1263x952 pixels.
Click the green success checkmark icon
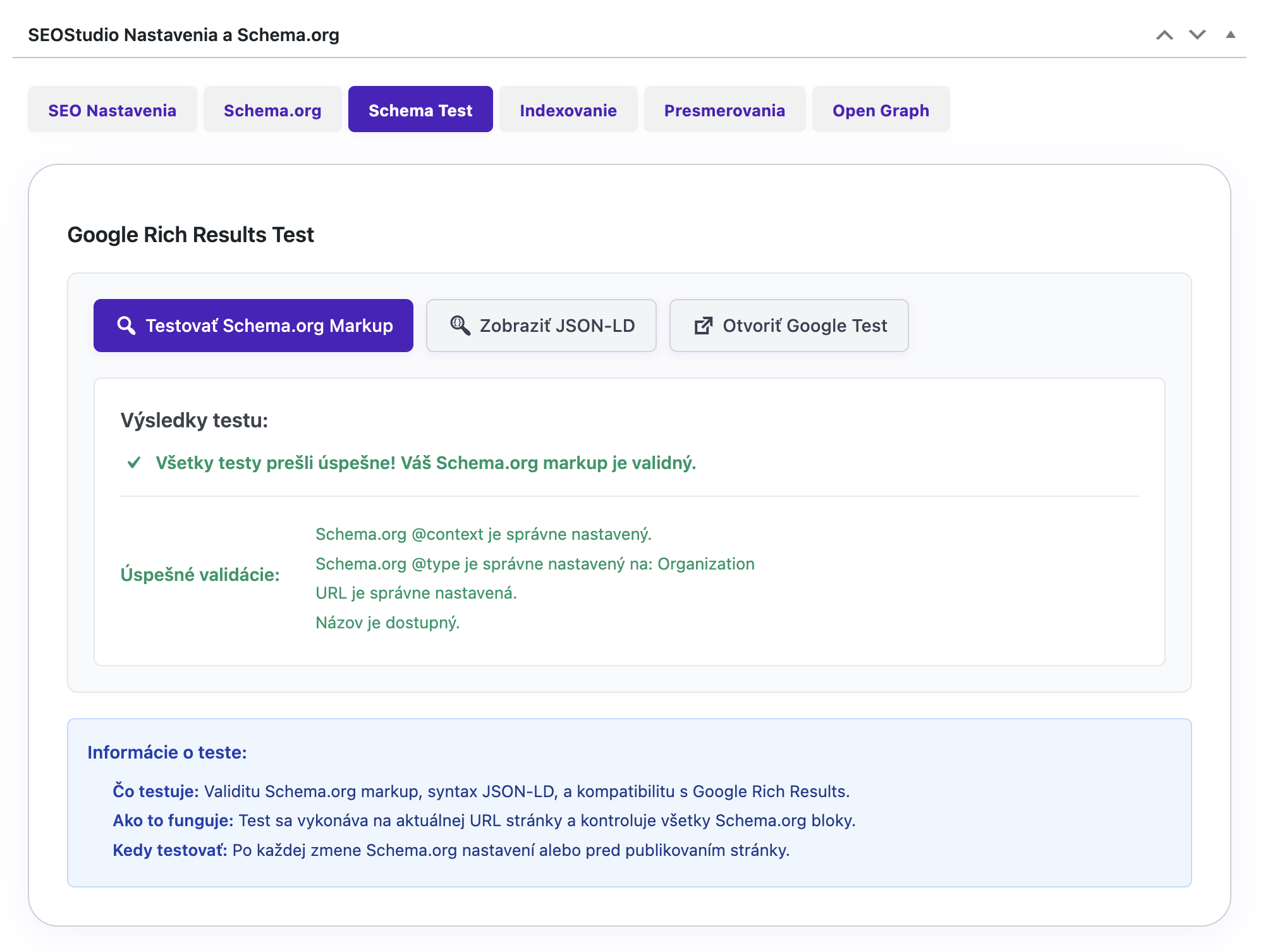click(x=134, y=463)
